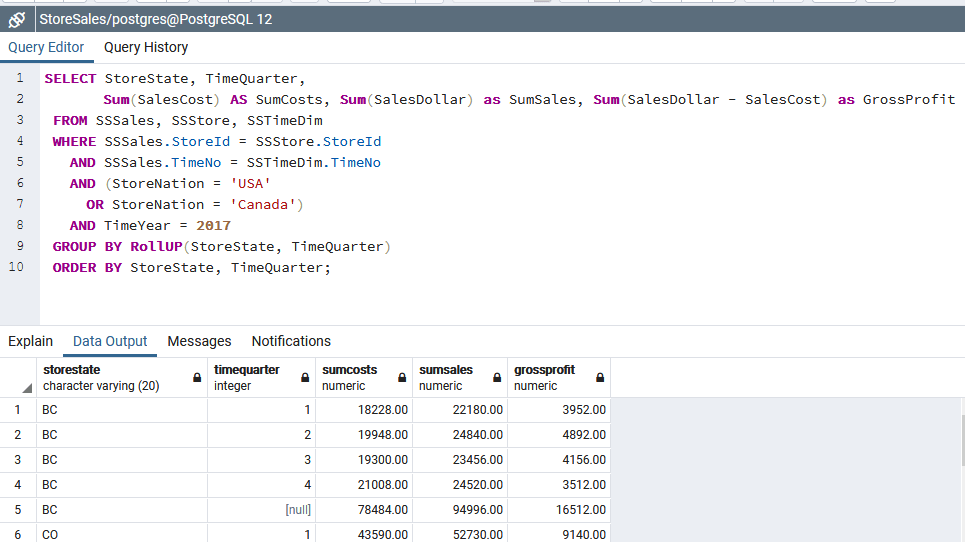
Task: View the Notifications tab
Action: pyautogui.click(x=291, y=341)
